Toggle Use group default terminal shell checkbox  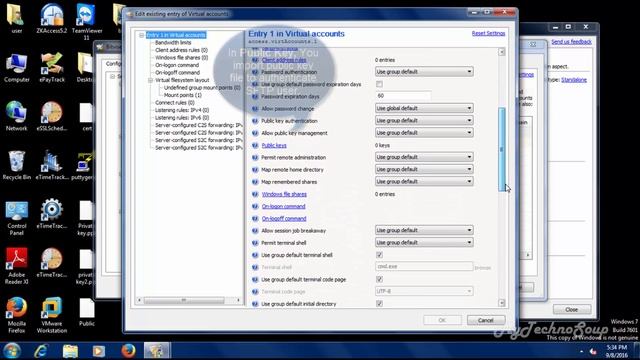(379, 255)
